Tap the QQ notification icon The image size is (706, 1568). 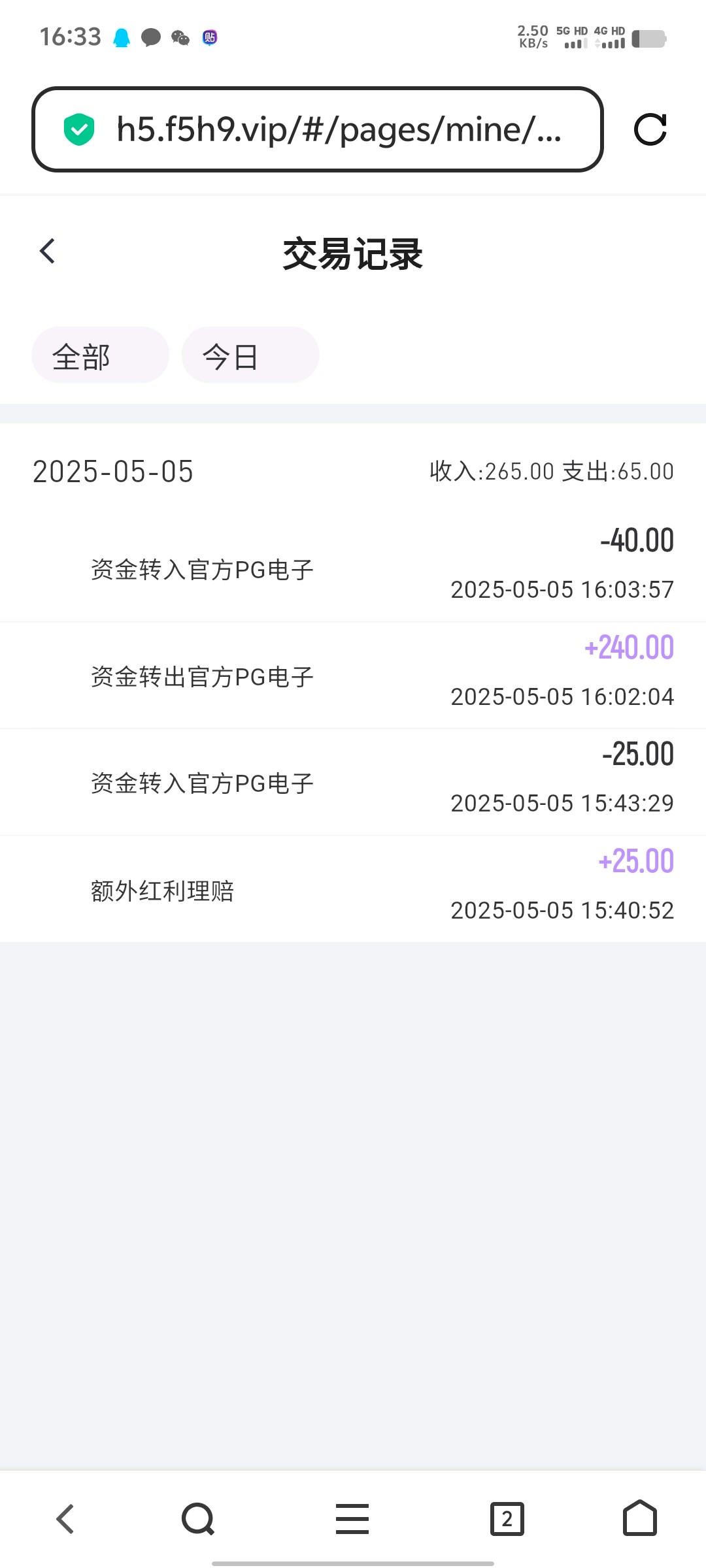(122, 38)
